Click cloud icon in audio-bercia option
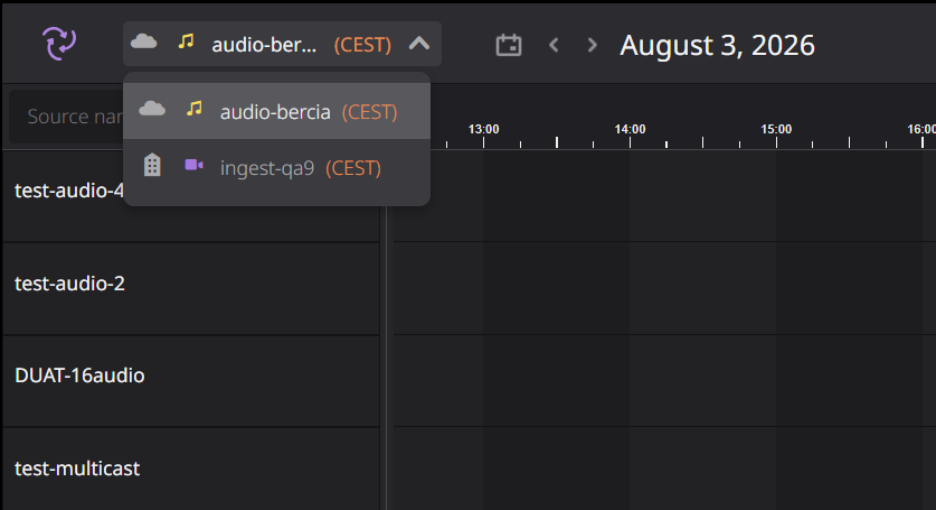936x510 pixels. coord(152,109)
